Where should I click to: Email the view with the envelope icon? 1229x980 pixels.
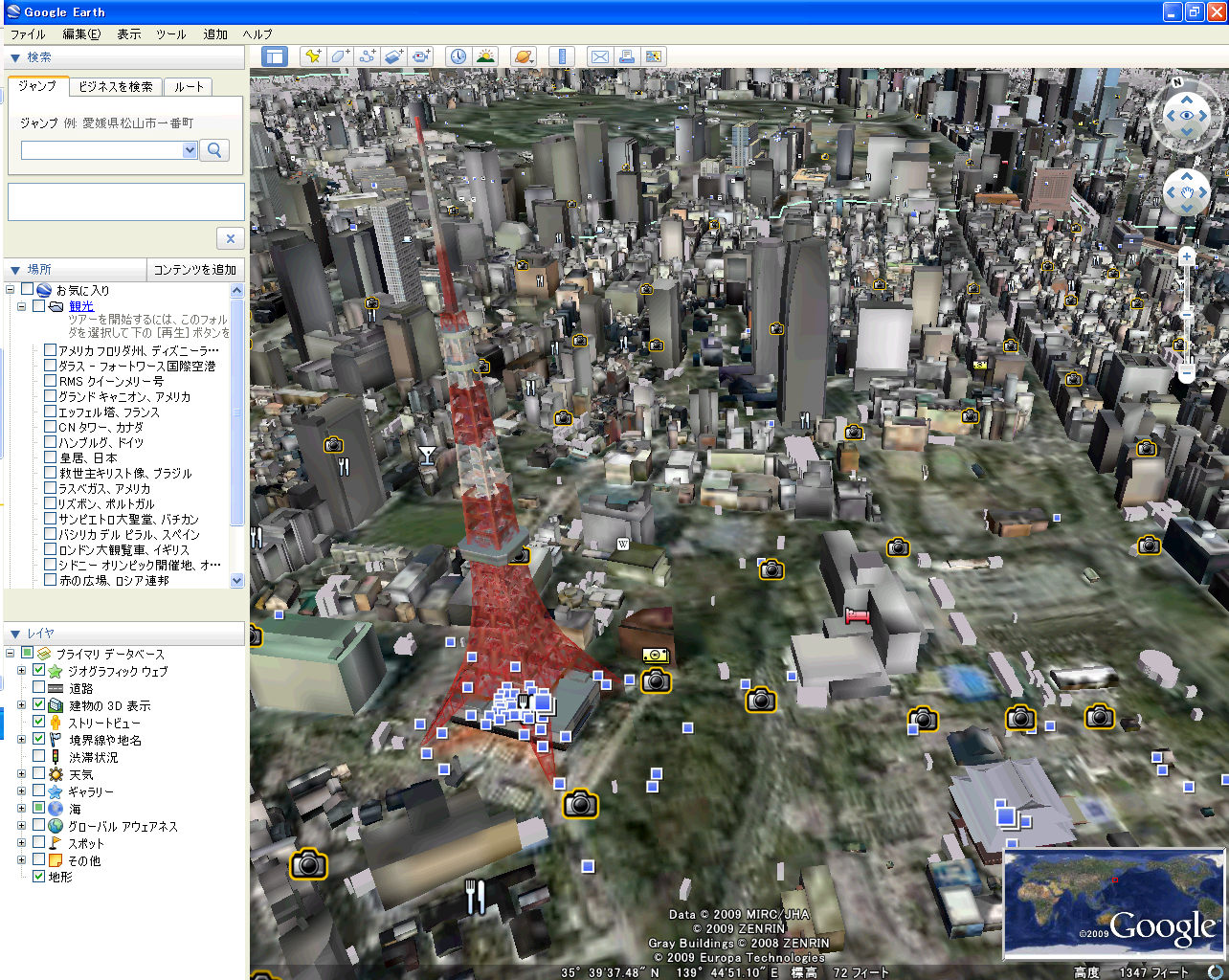click(600, 56)
